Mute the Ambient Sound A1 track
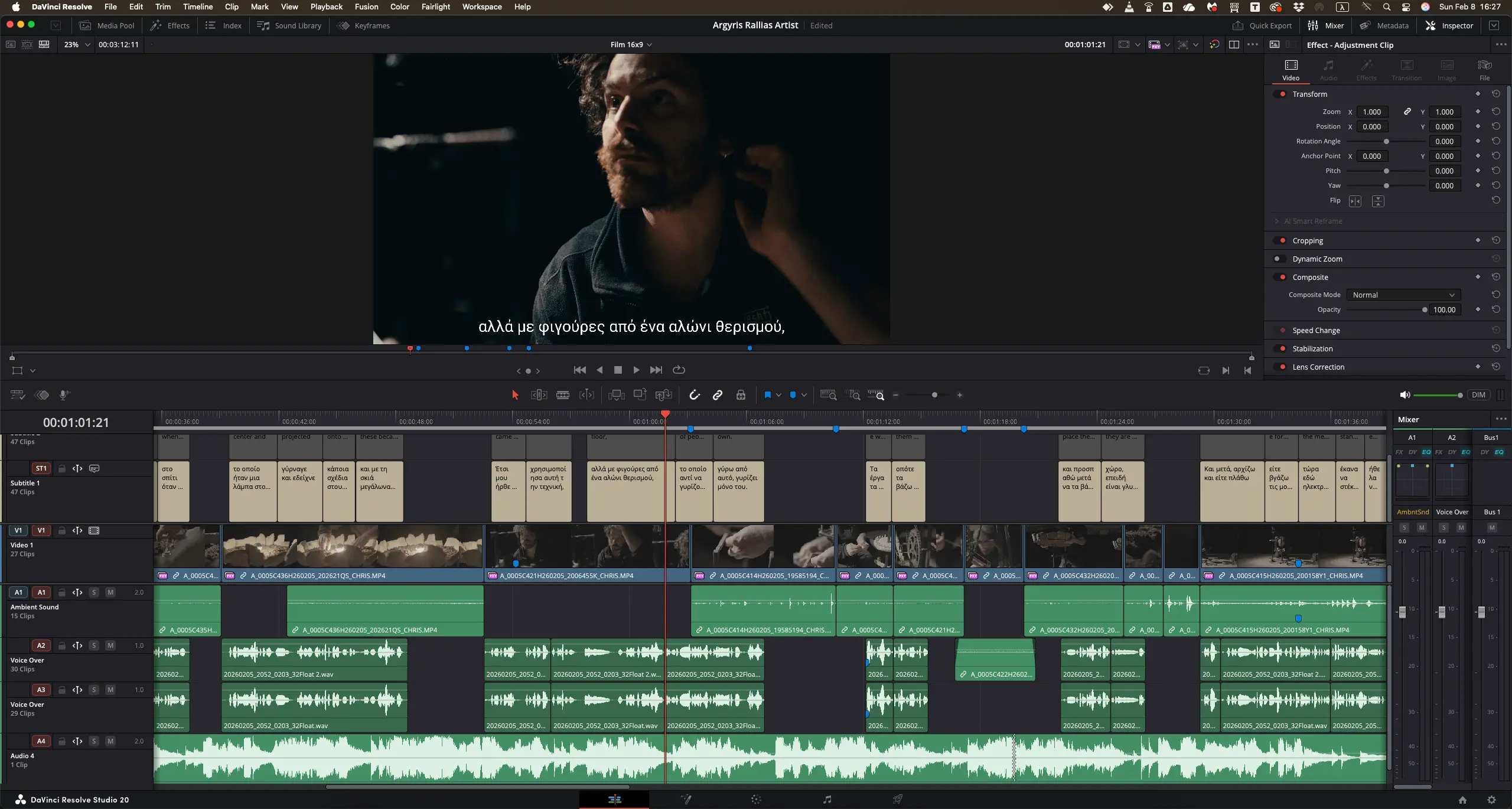Image resolution: width=1512 pixels, height=809 pixels. 110,592
